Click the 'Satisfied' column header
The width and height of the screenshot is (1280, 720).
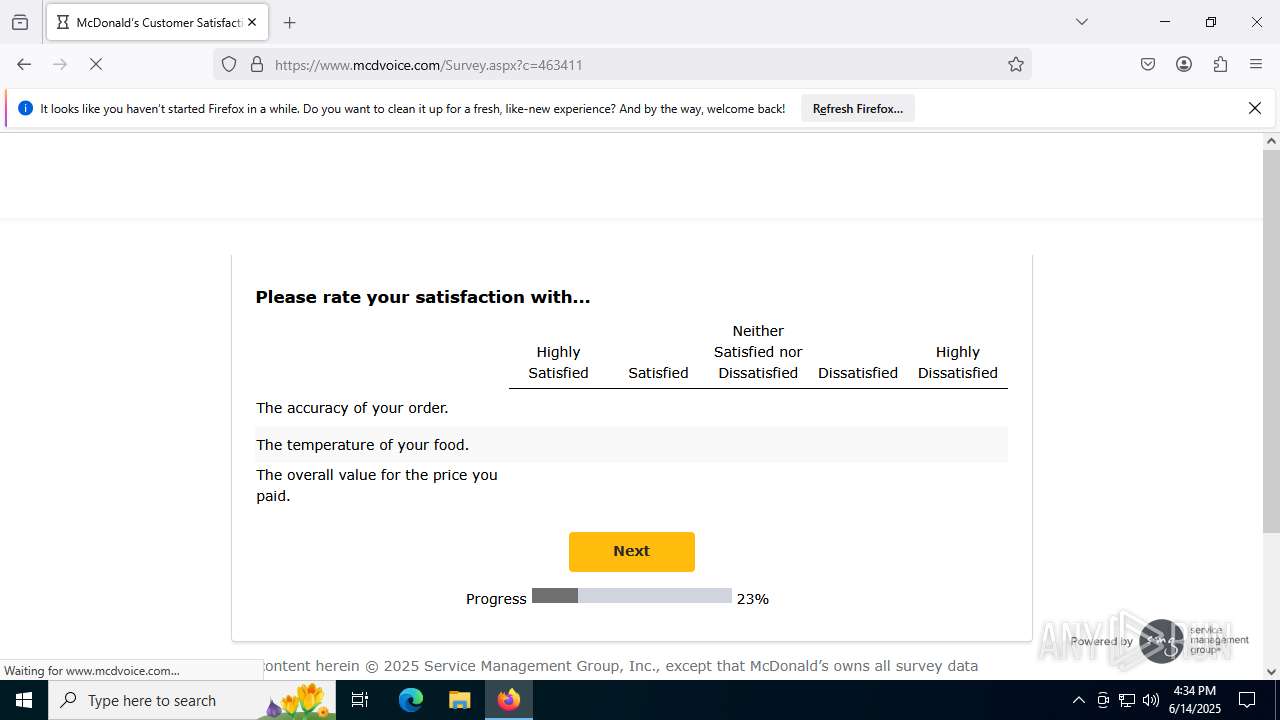click(x=658, y=373)
